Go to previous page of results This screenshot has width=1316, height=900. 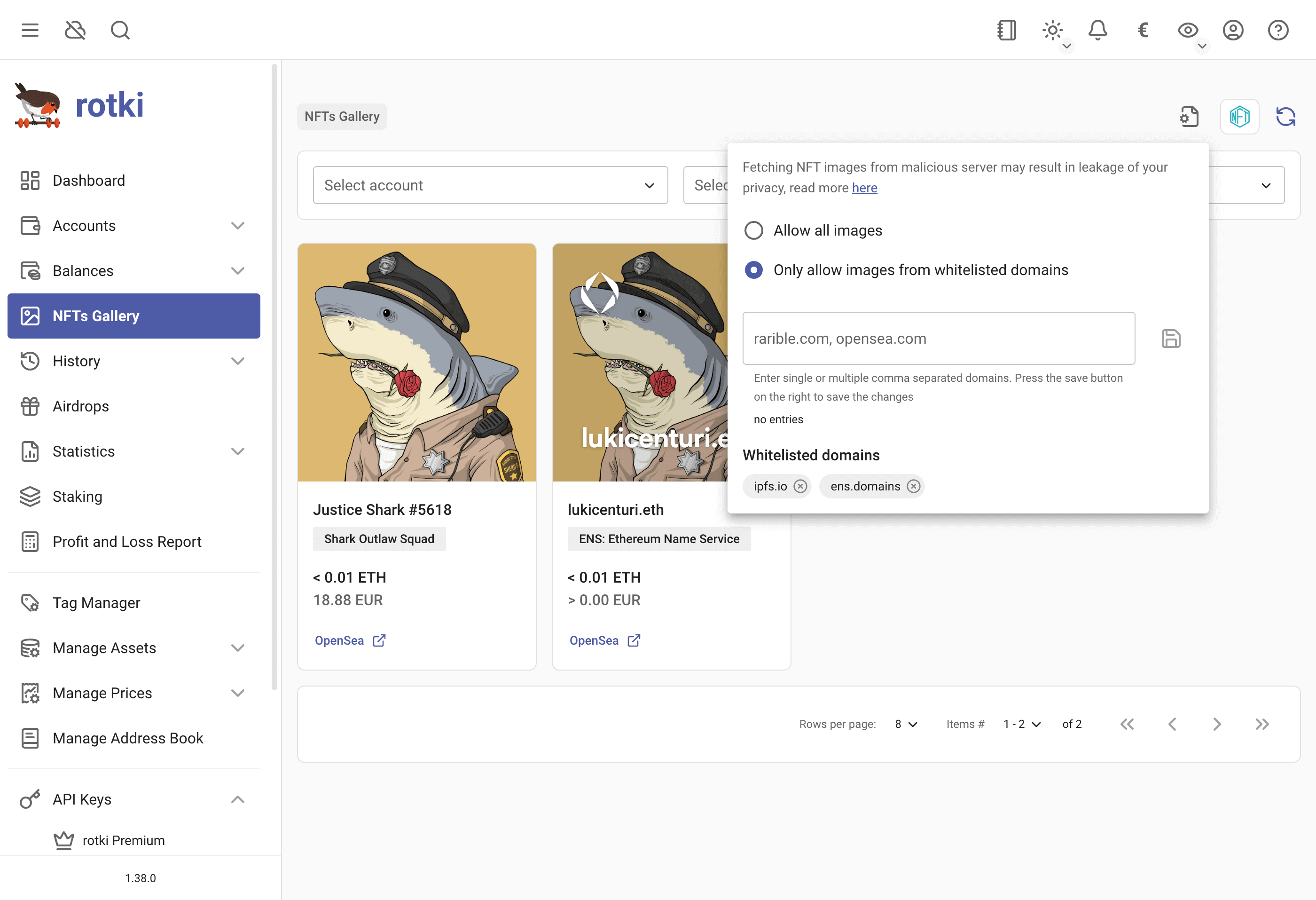pyautogui.click(x=1172, y=724)
